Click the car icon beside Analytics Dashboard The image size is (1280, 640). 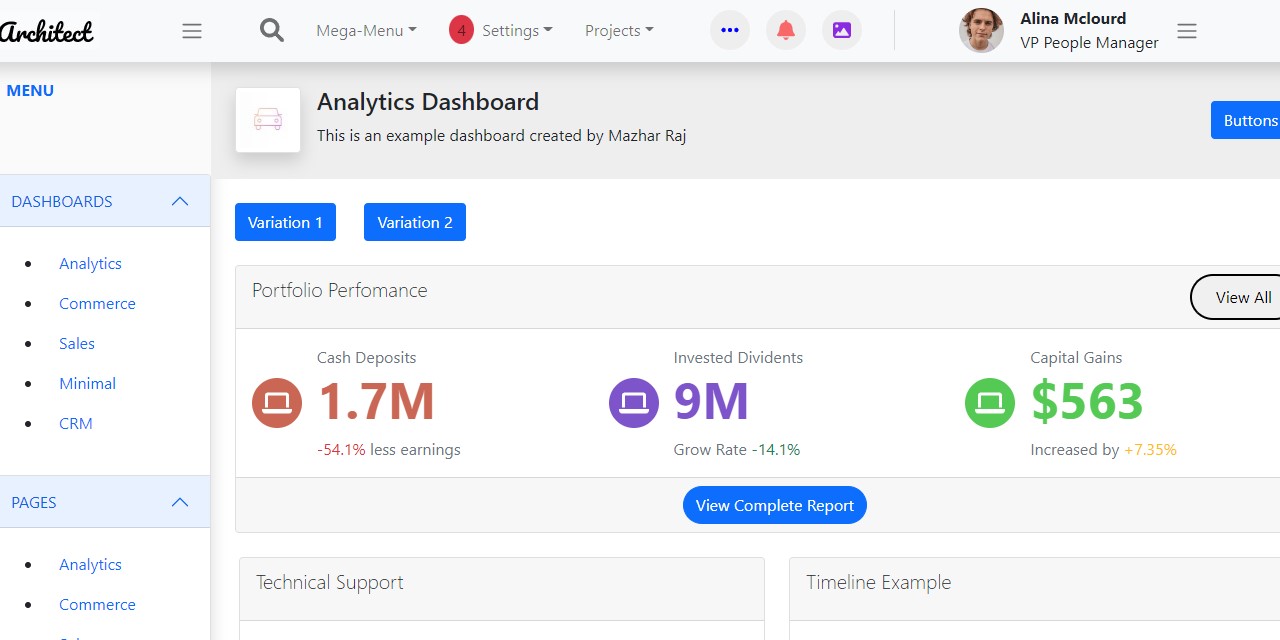click(x=267, y=119)
